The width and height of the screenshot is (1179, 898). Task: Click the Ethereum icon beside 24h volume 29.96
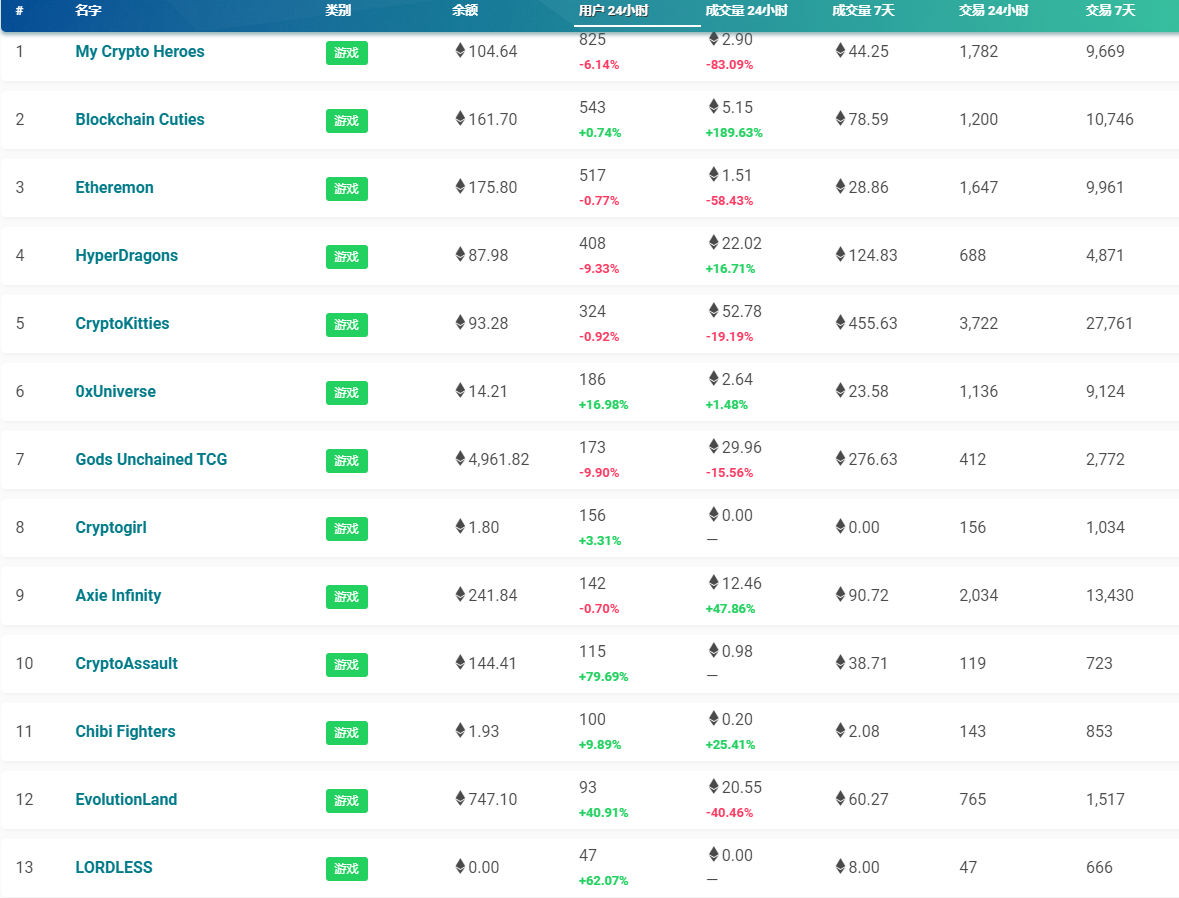tap(714, 446)
